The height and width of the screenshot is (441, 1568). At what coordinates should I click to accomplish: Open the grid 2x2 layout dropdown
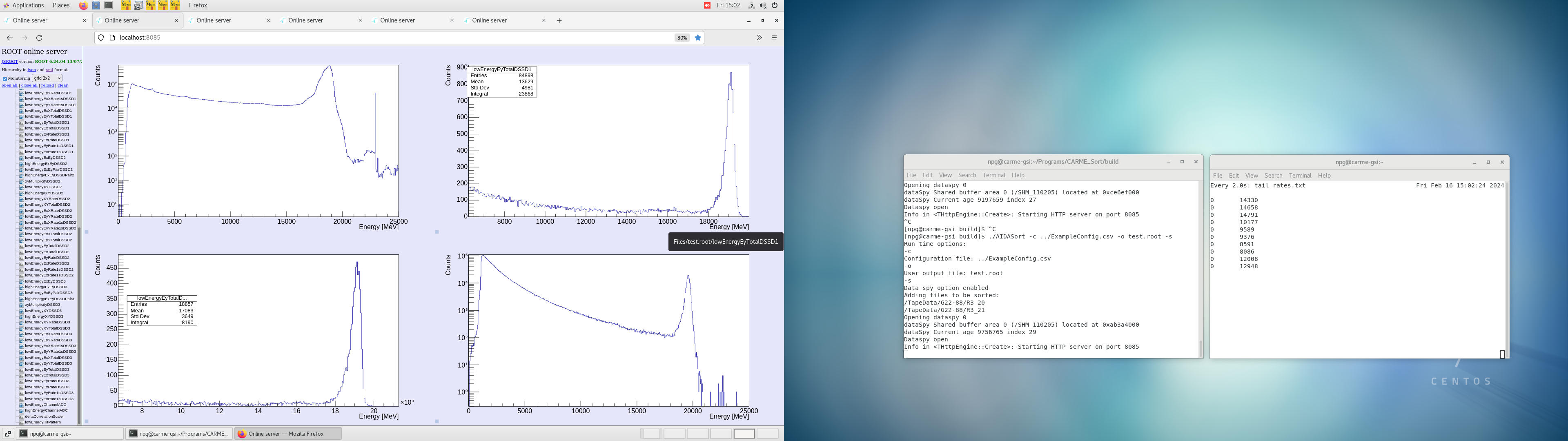pos(47,78)
